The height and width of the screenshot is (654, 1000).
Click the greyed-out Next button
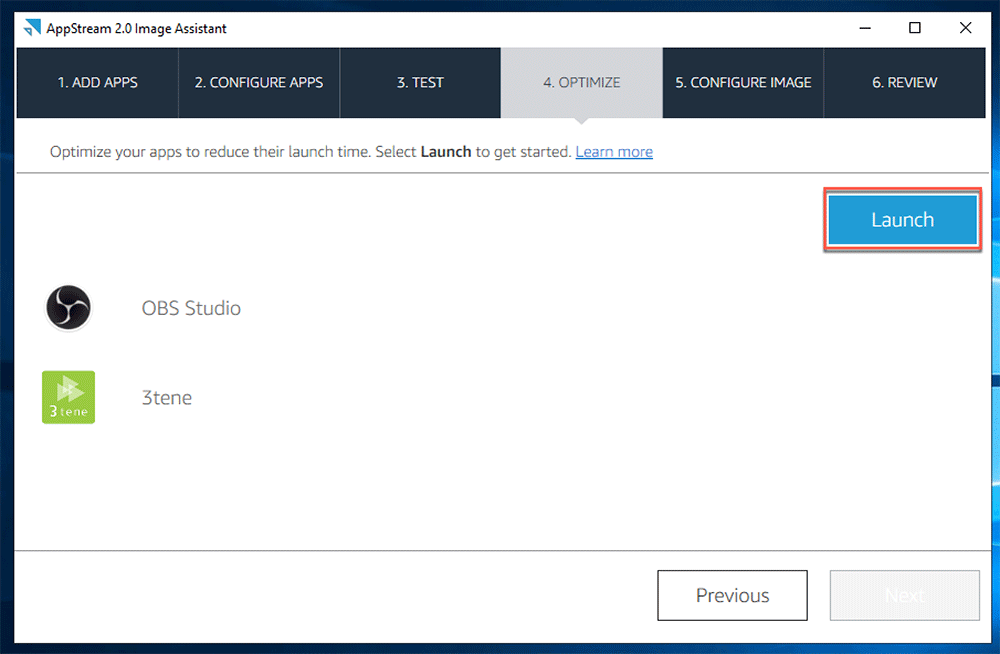(x=904, y=595)
